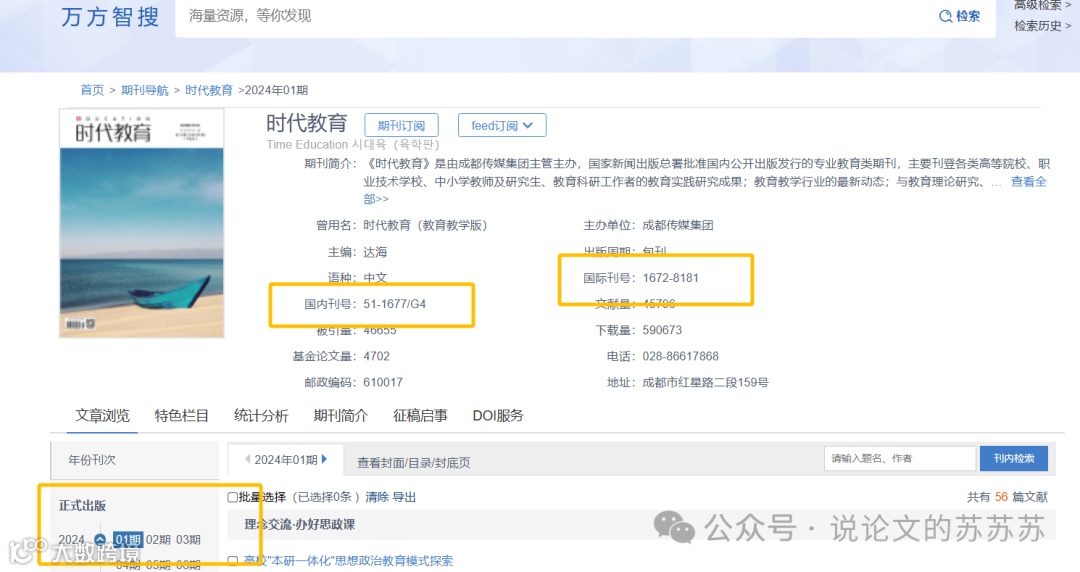
Task: Switch to the 征稿启事 tab
Action: point(420,416)
